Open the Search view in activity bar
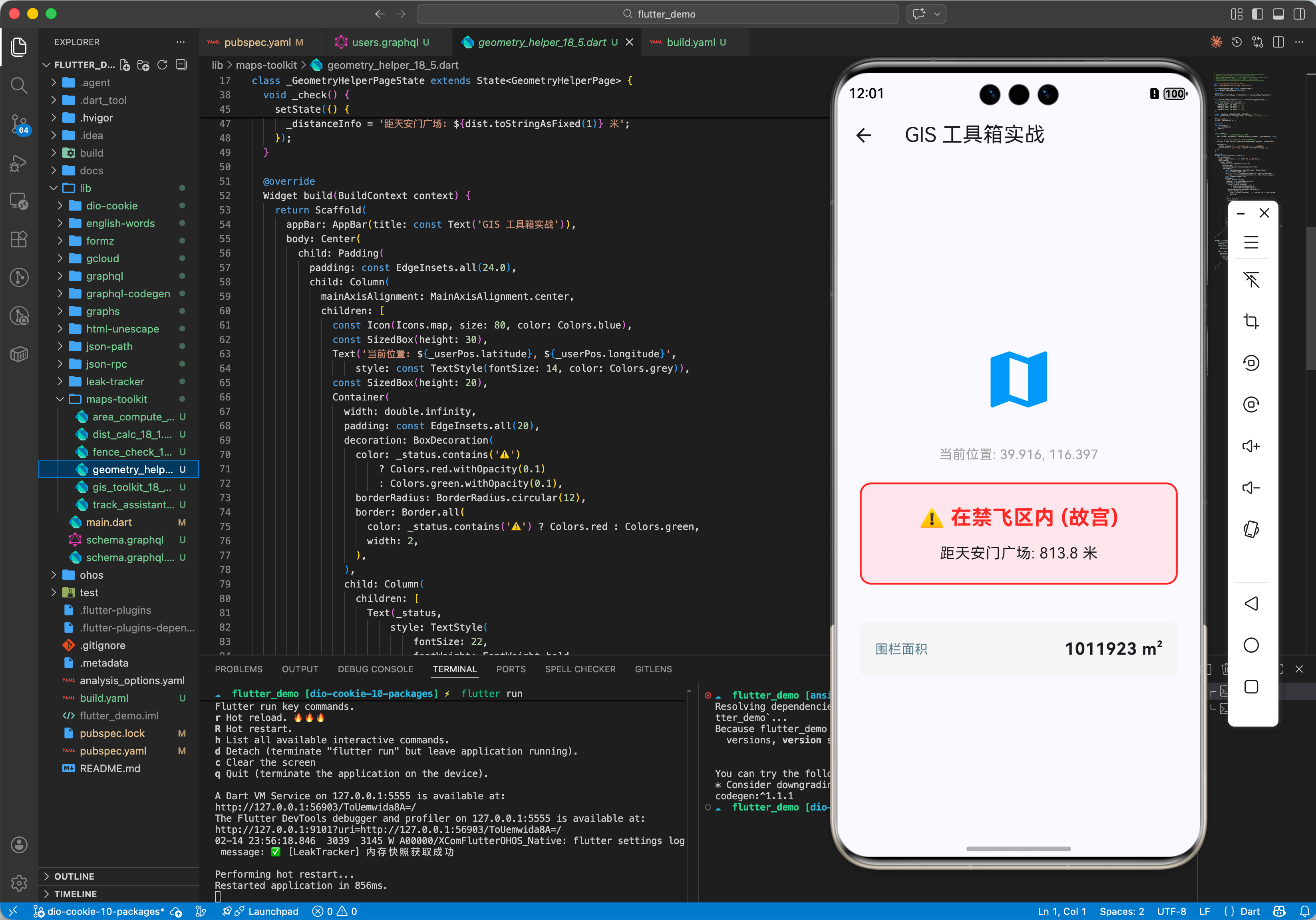The height and width of the screenshot is (920, 1316). [19, 86]
